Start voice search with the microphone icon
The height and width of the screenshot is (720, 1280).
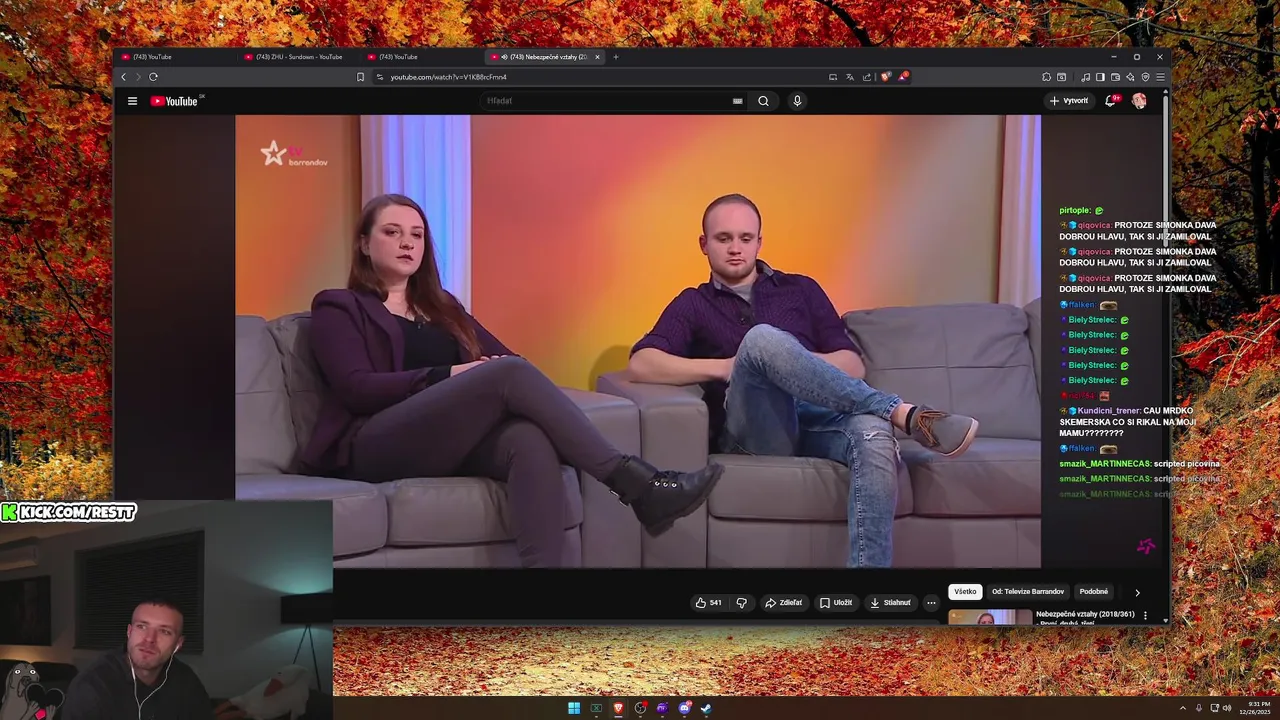coord(797,101)
